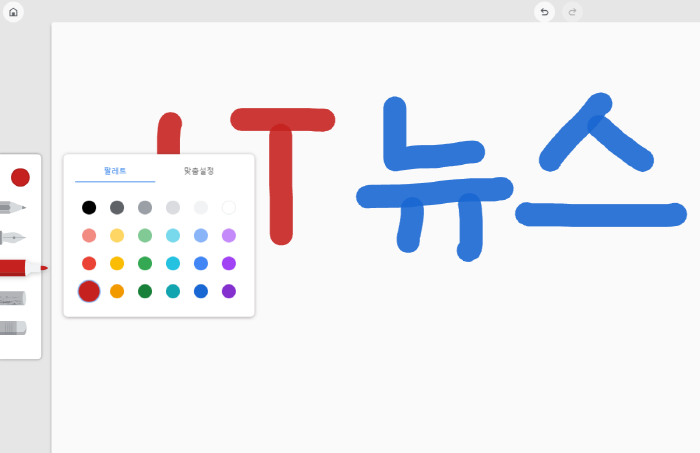This screenshot has width=700, height=453.
Task: Select the dark blue swatch in bottom row
Action: tap(201, 291)
